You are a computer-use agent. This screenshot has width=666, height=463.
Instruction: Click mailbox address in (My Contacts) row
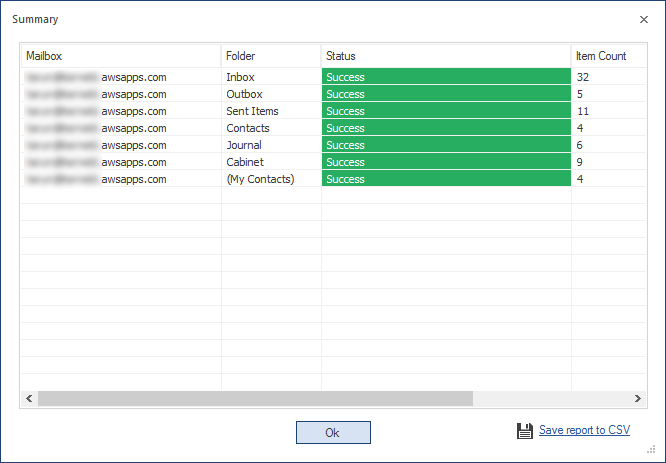(x=121, y=179)
